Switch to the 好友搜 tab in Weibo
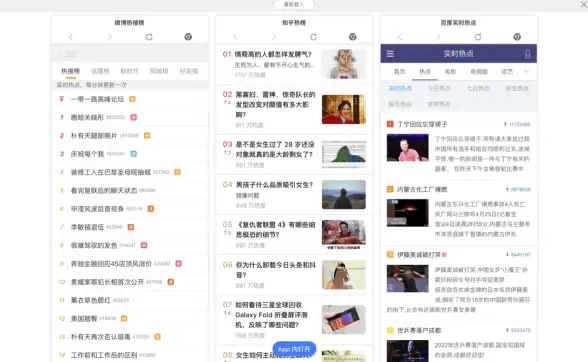The height and width of the screenshot is (362, 588). [189, 71]
